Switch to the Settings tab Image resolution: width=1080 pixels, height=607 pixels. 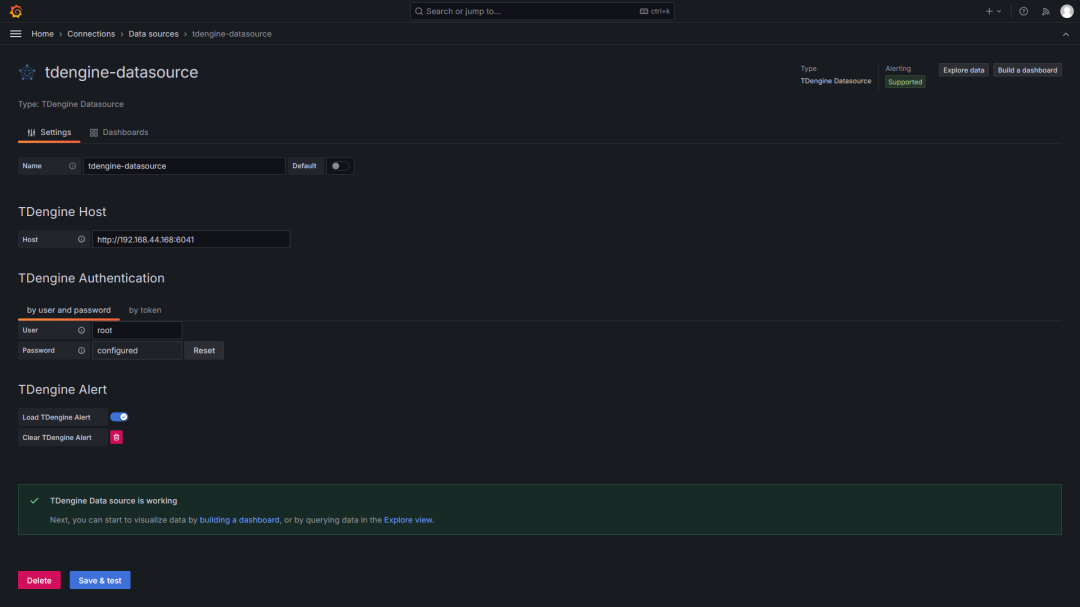tap(49, 132)
